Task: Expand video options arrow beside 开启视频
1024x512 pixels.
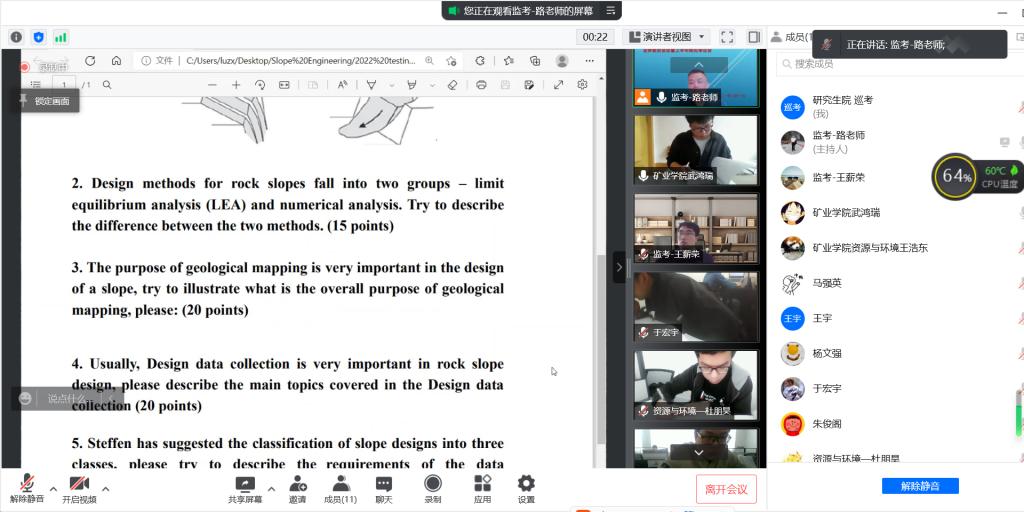Action: click(x=105, y=489)
